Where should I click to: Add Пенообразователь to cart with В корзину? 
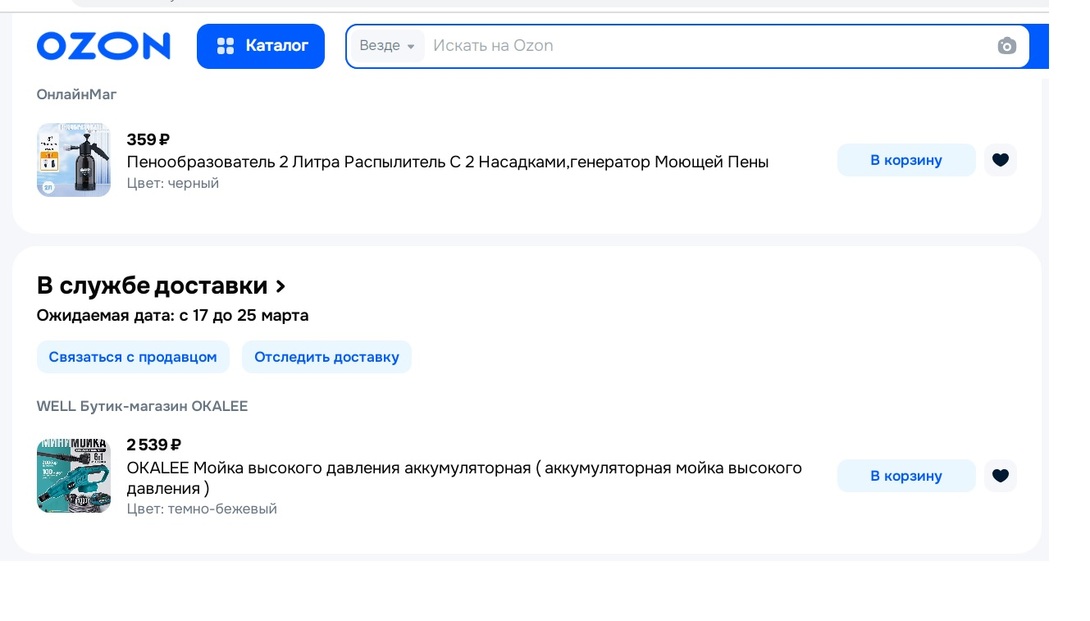pyautogui.click(x=905, y=160)
